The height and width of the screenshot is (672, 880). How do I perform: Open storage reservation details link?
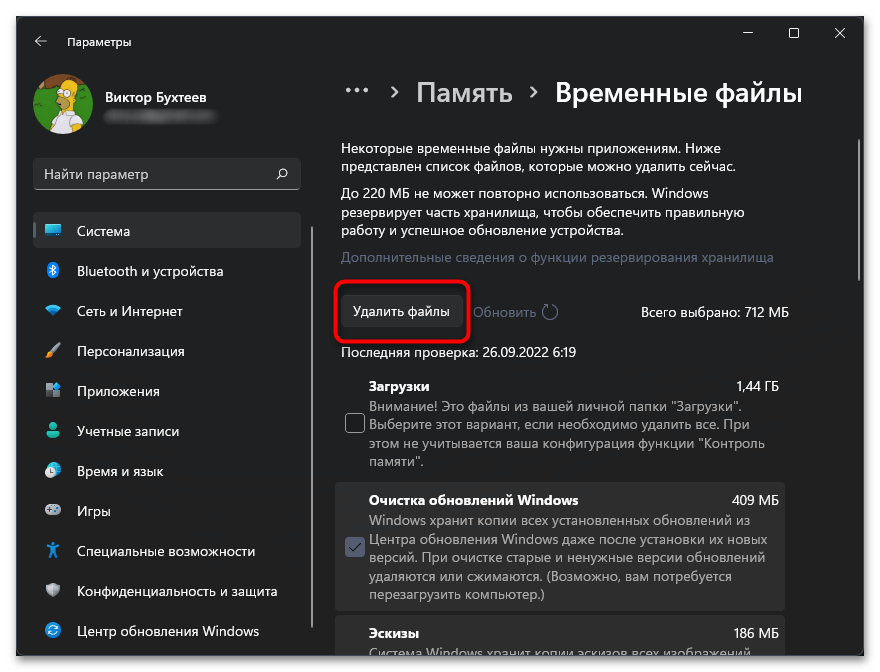coord(557,257)
